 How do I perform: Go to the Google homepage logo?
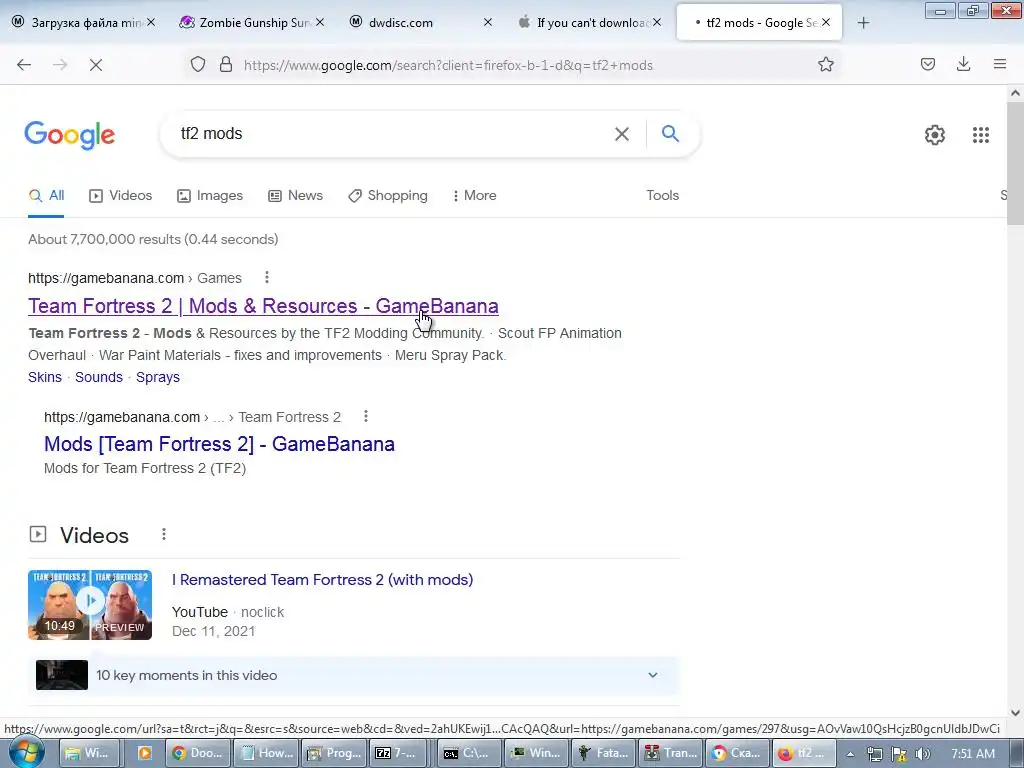coord(70,135)
